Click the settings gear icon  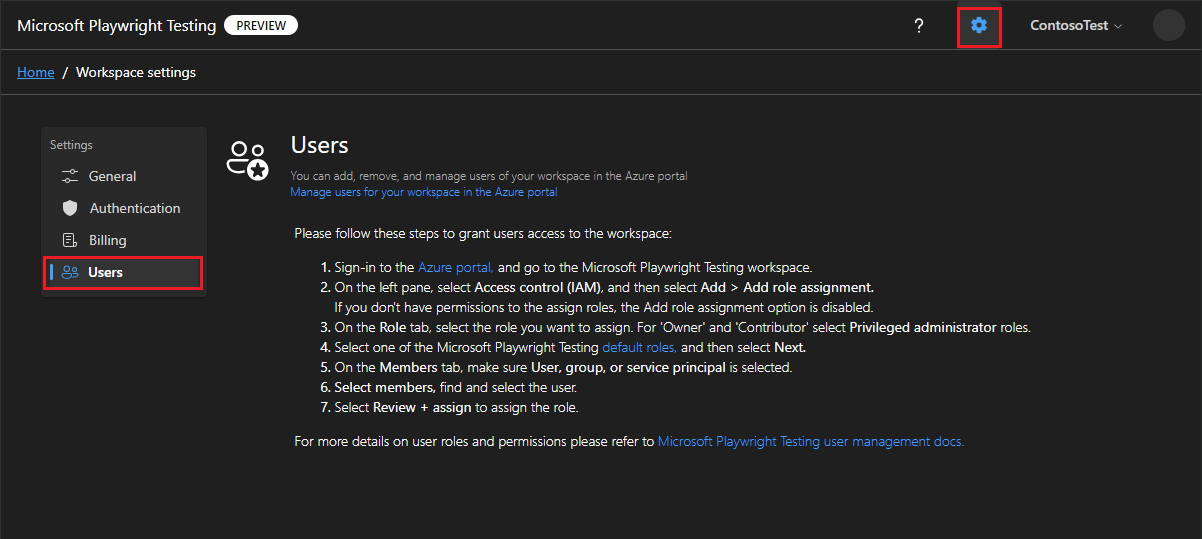coord(979,26)
